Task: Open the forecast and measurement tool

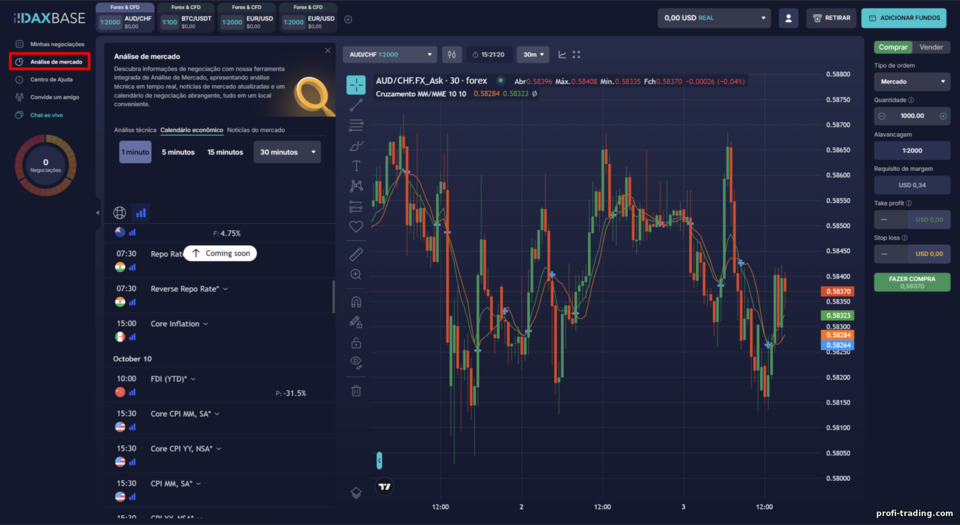Action: (x=356, y=206)
